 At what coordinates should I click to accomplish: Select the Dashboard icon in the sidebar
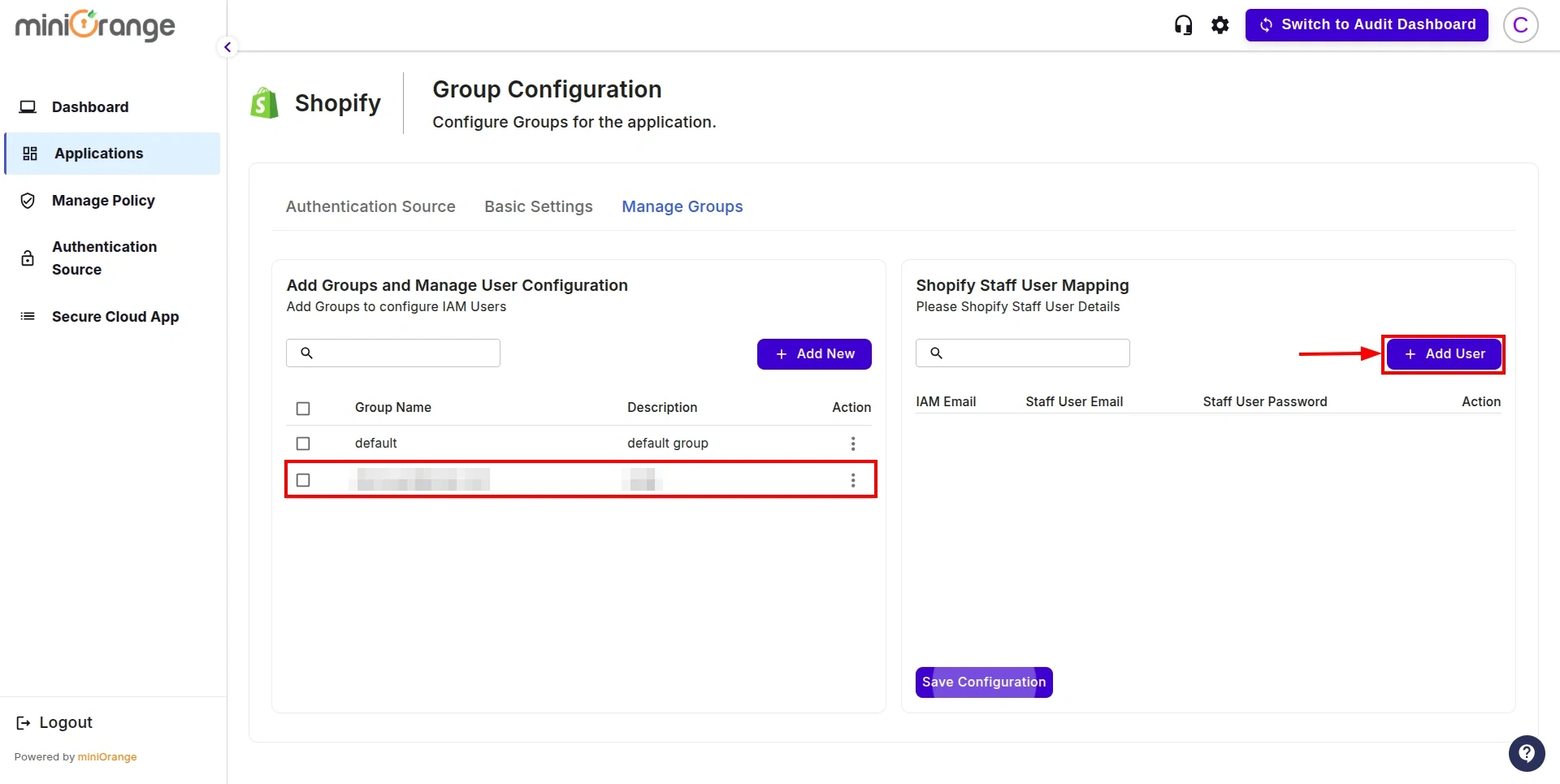(28, 106)
